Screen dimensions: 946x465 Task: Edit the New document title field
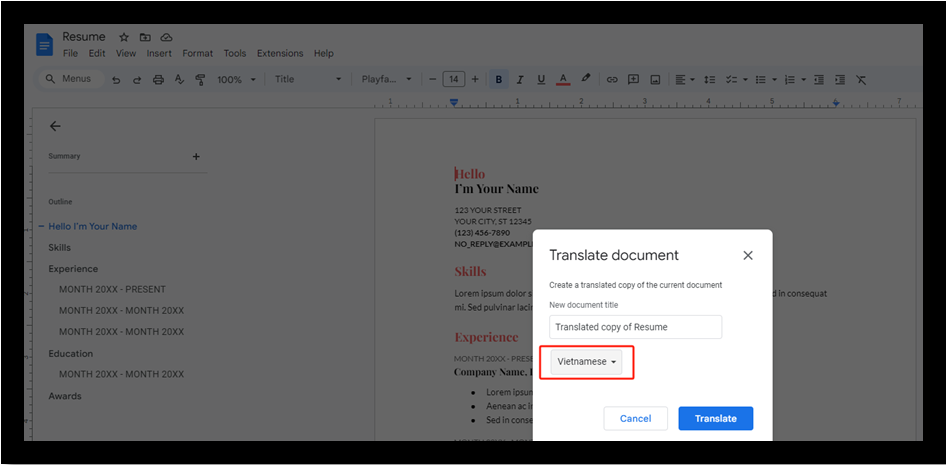(635, 327)
